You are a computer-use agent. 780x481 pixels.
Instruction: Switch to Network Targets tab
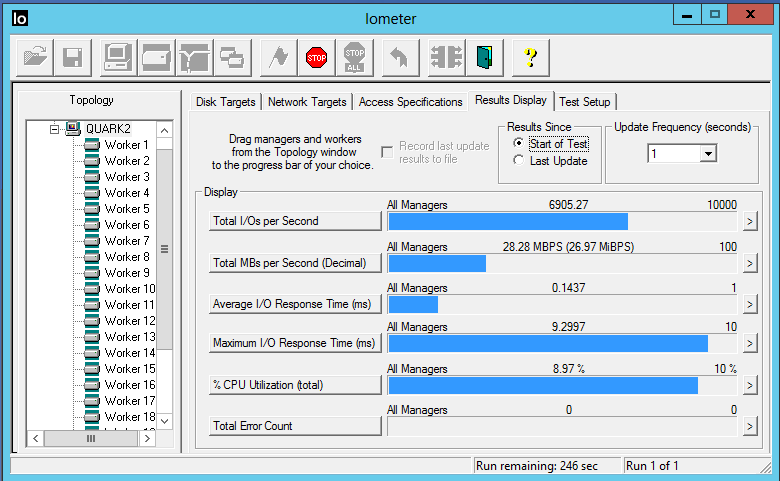[307, 102]
